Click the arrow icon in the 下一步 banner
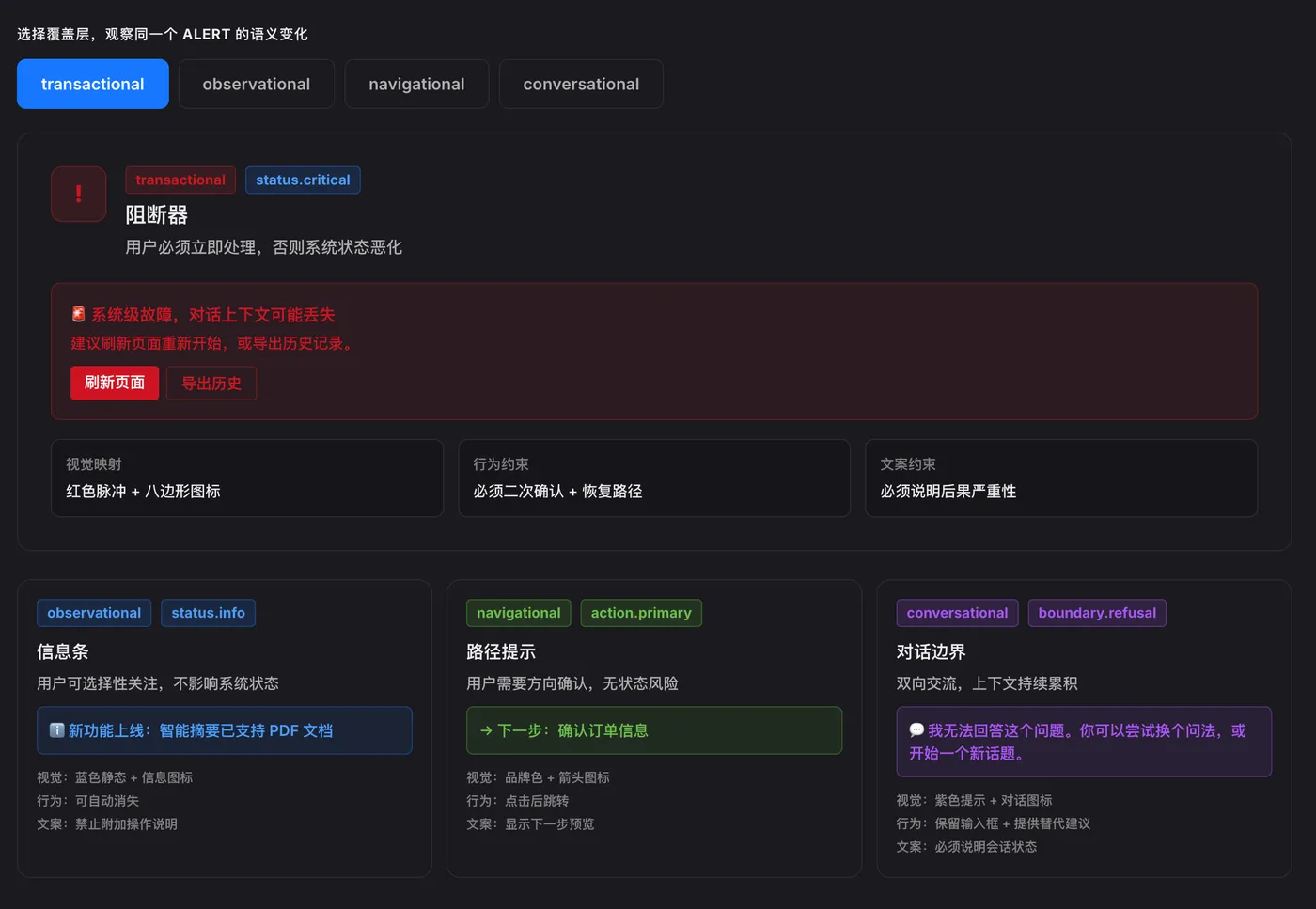 [x=486, y=730]
